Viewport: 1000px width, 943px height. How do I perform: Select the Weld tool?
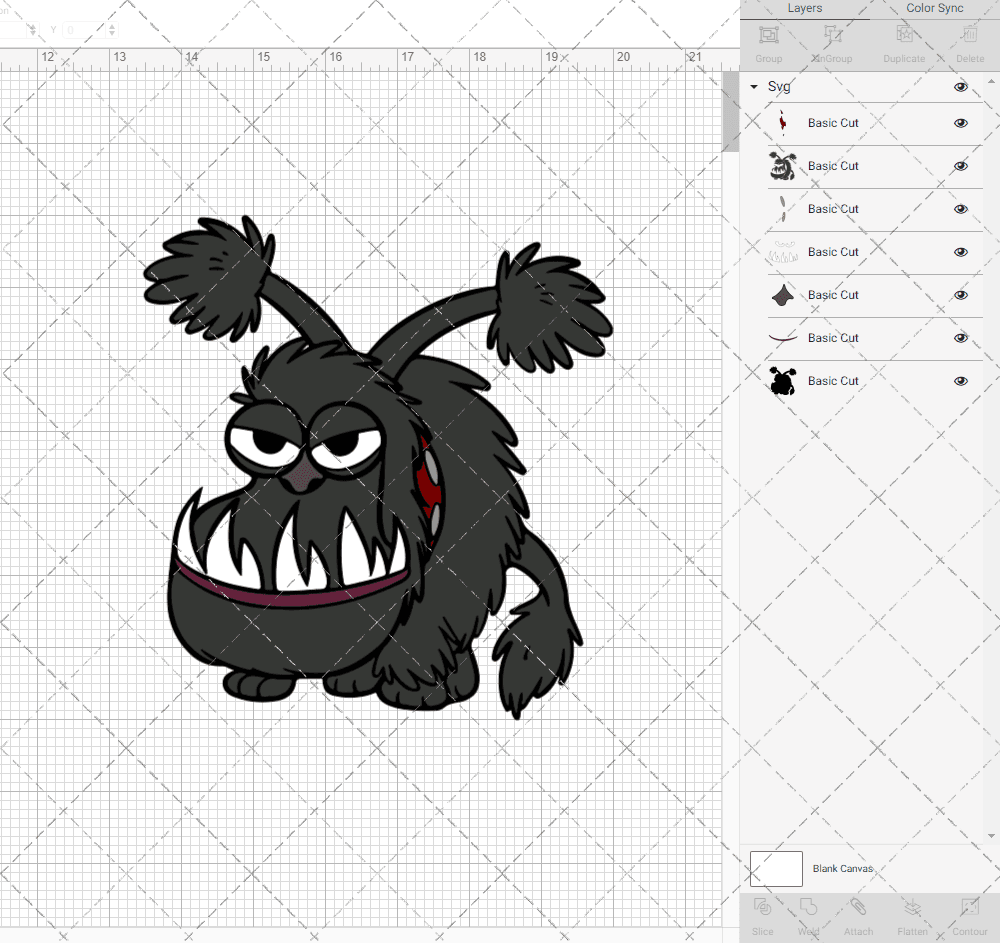[x=808, y=913]
